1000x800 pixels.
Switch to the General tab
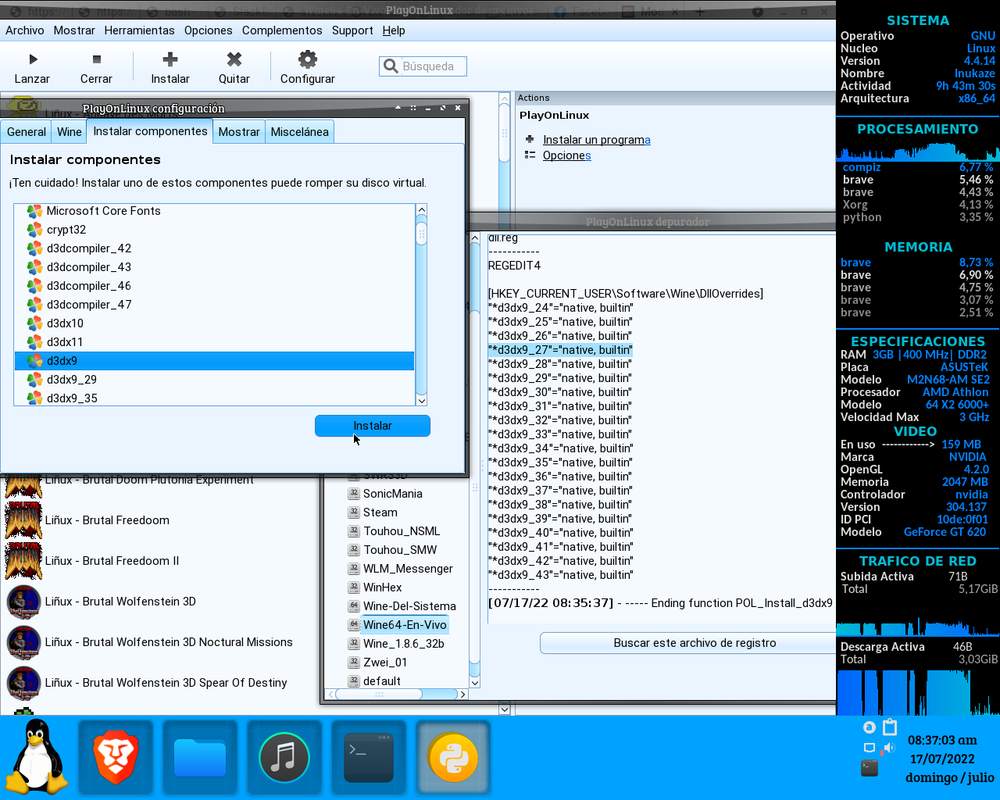(x=26, y=131)
